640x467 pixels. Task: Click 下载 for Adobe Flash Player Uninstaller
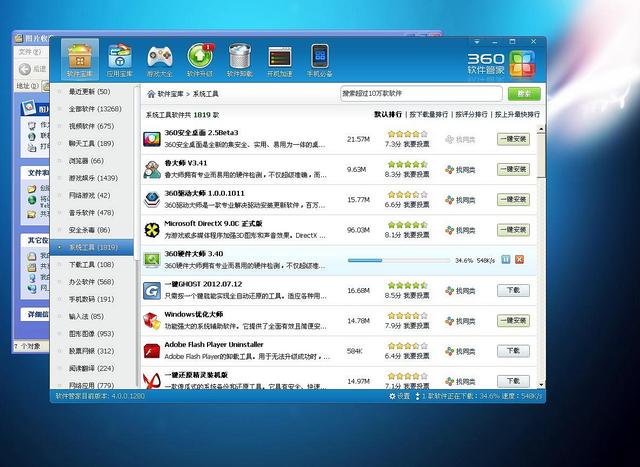tap(513, 351)
